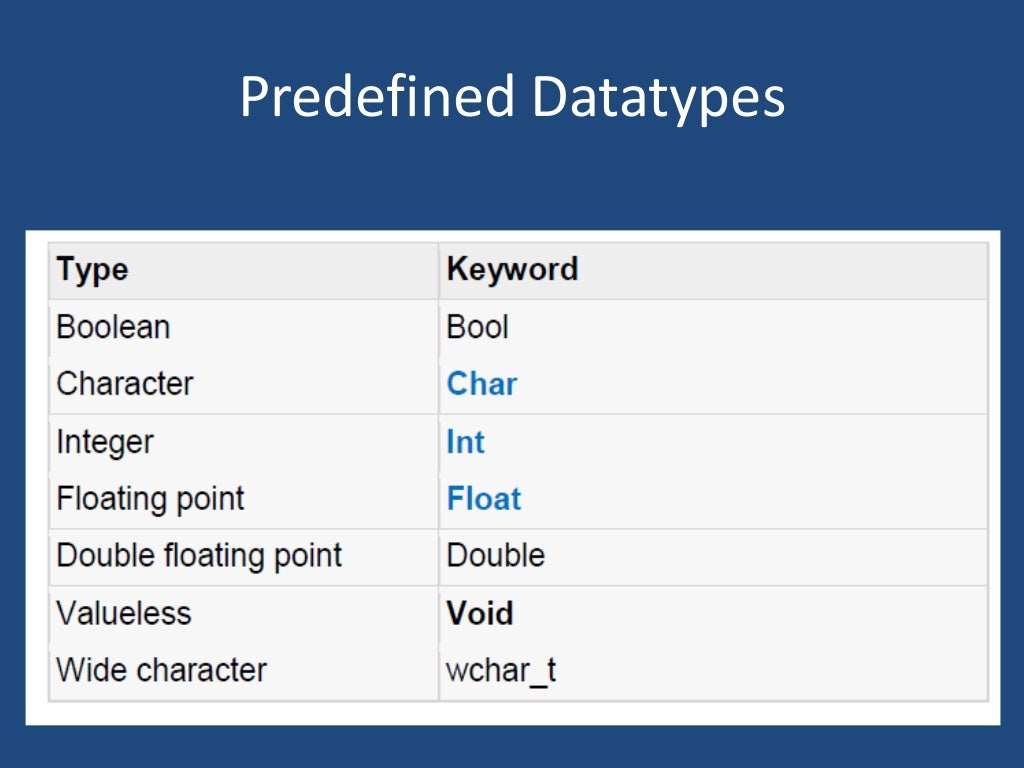This screenshot has height=768, width=1024.
Task: Click the 'wchar_t' keyword text
Action: tap(501, 670)
